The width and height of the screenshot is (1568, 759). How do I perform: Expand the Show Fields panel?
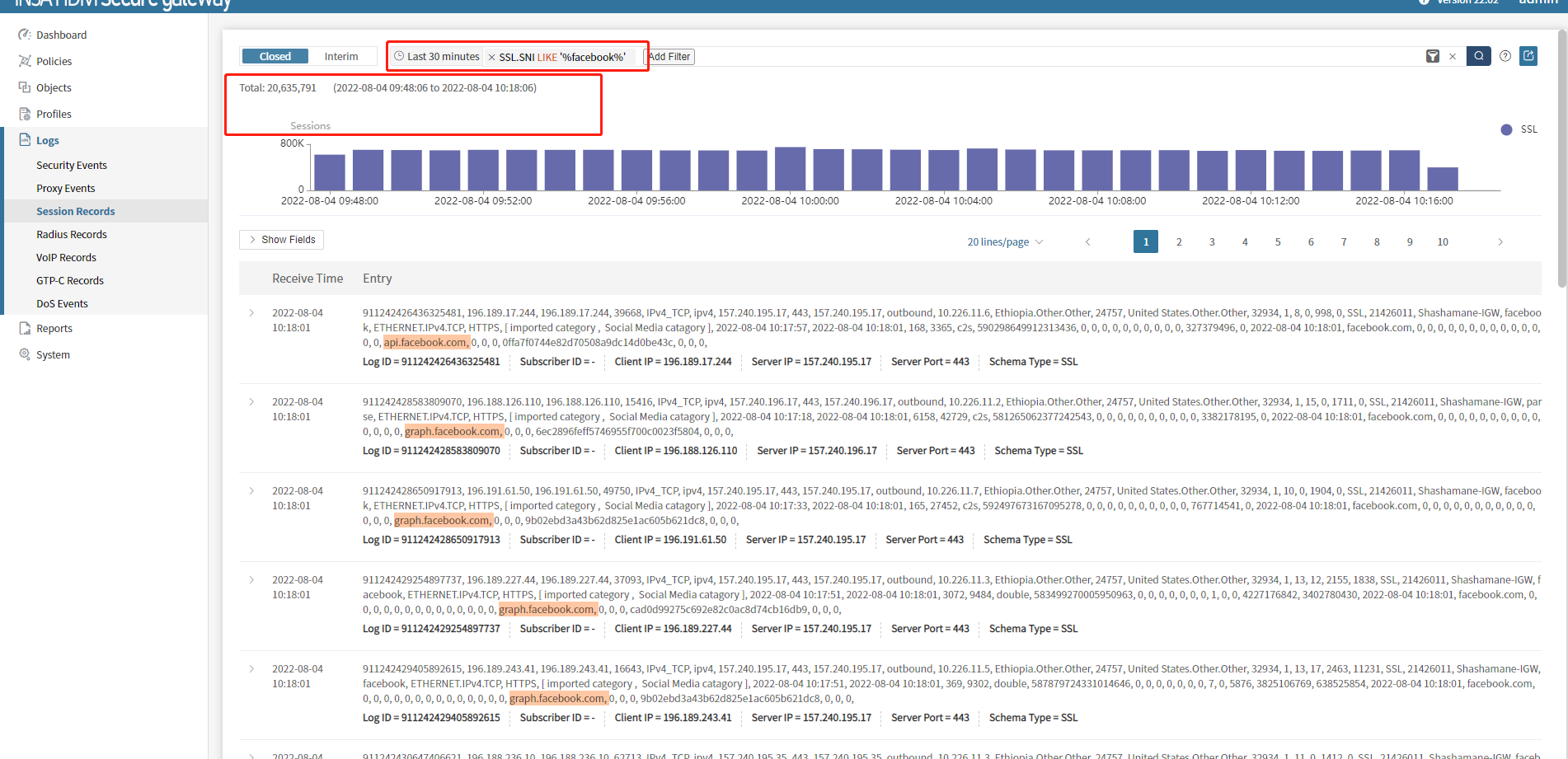[x=281, y=240]
